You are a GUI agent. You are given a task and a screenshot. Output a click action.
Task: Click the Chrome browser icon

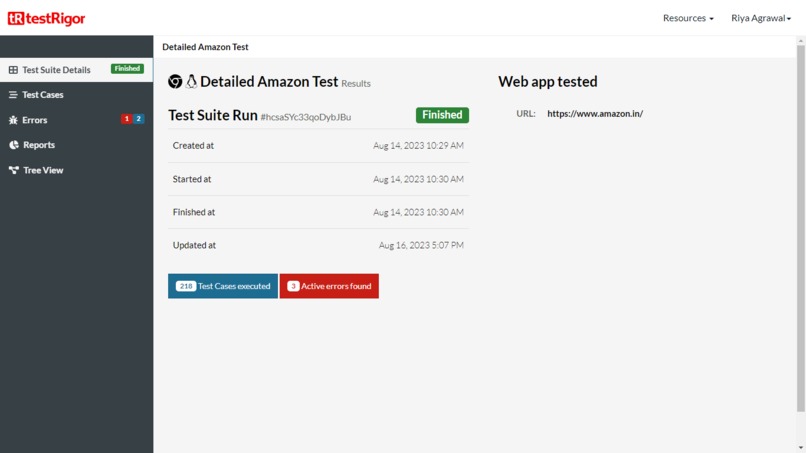pyautogui.click(x=175, y=81)
